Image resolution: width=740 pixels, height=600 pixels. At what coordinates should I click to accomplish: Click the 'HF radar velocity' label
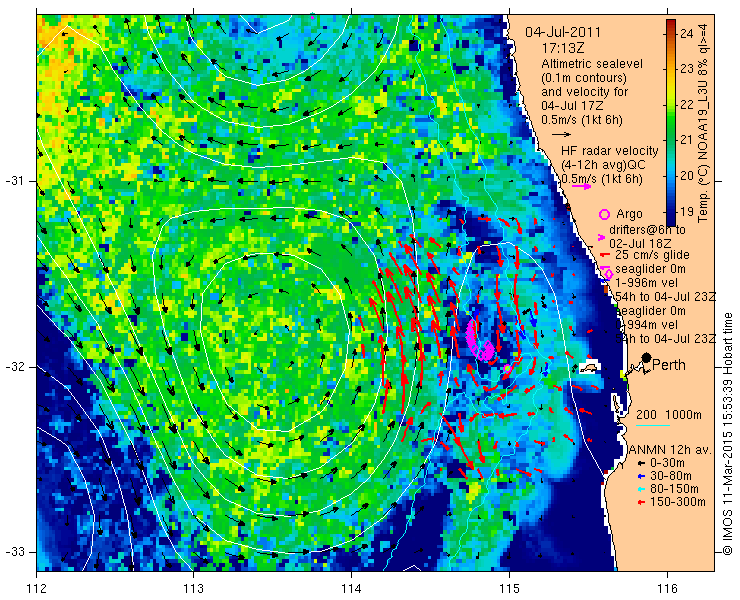(610, 151)
